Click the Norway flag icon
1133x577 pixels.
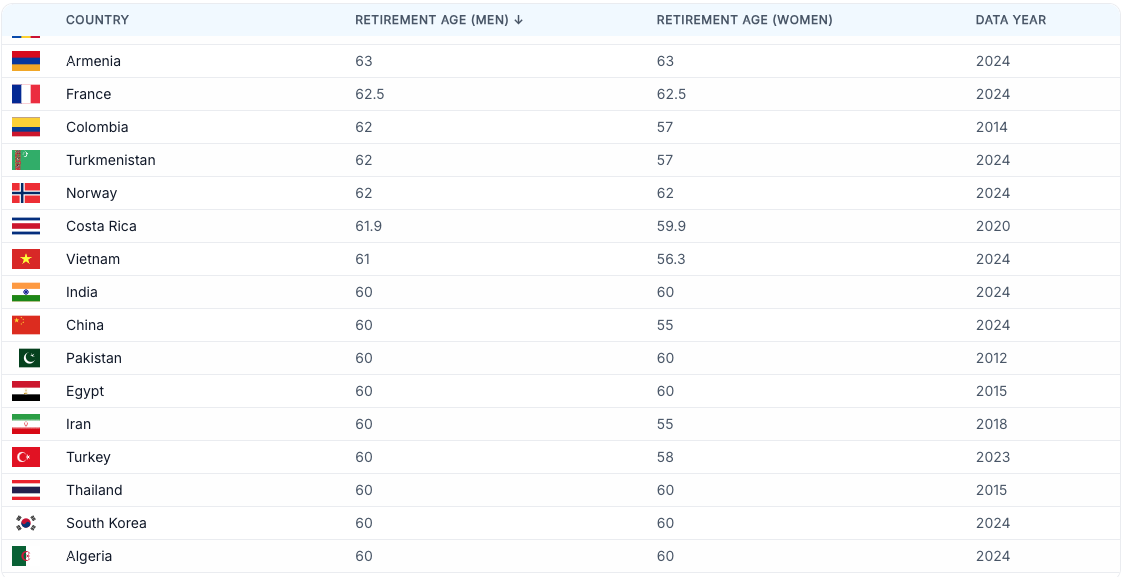tap(26, 194)
